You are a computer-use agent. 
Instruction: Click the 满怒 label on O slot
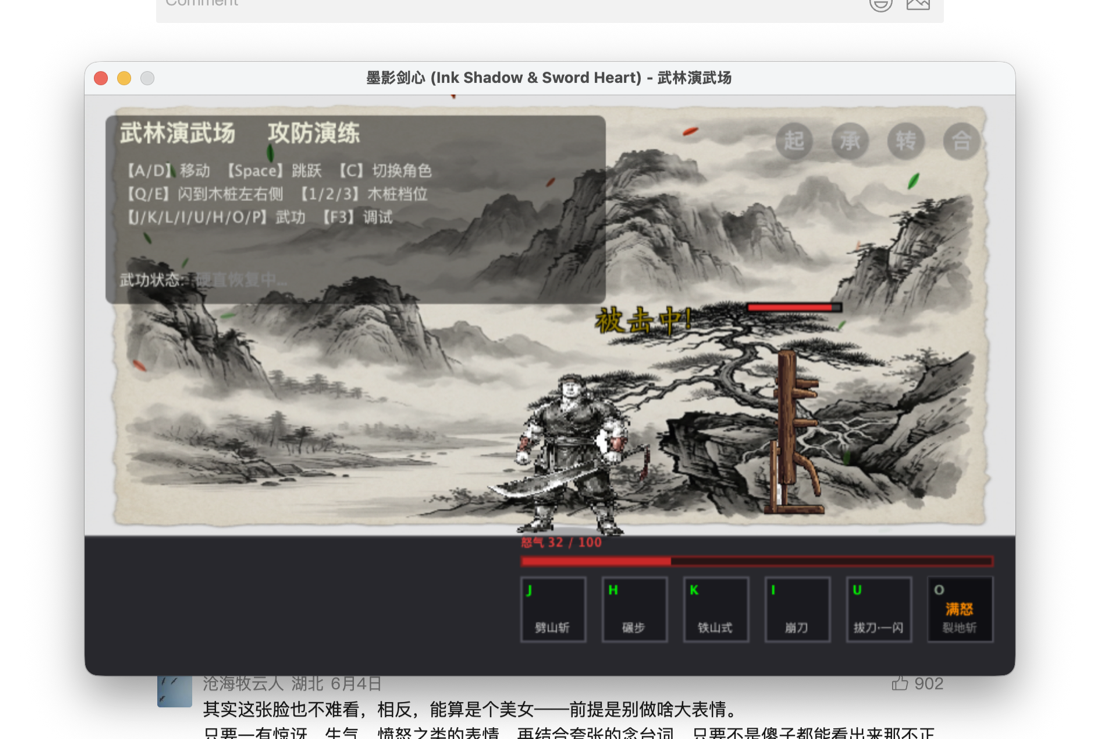coord(959,608)
